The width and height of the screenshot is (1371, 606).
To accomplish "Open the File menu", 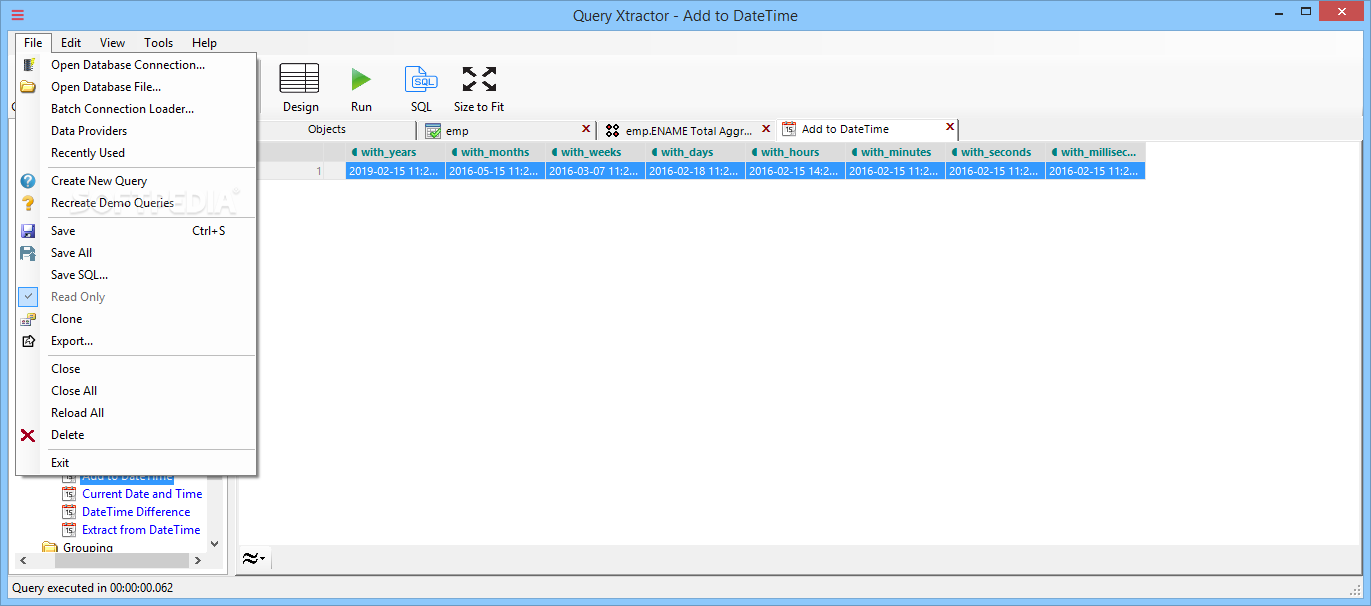I will [33, 43].
